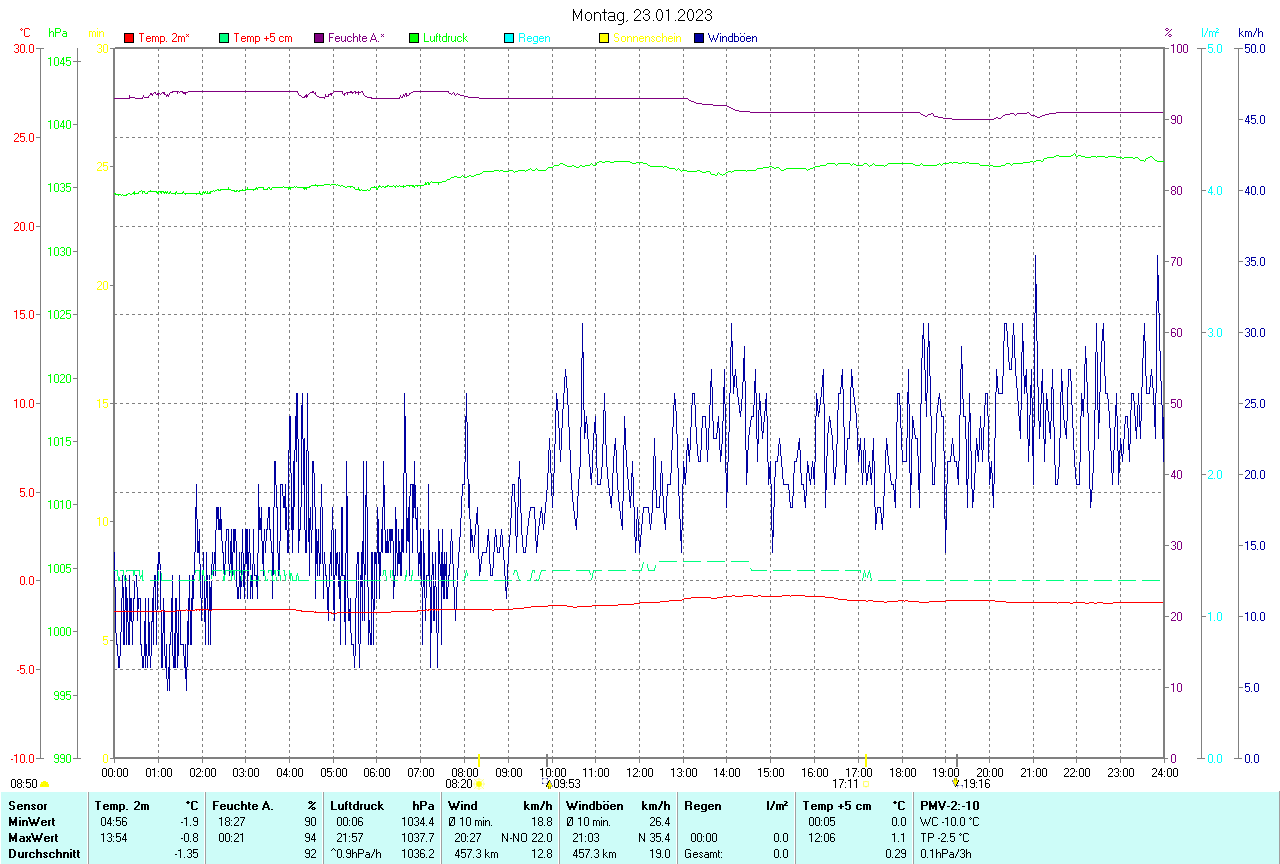This screenshot has height=864, width=1280.
Task: Select the 'Feuchte A.*' legend label
Action: pyautogui.click(x=356, y=38)
